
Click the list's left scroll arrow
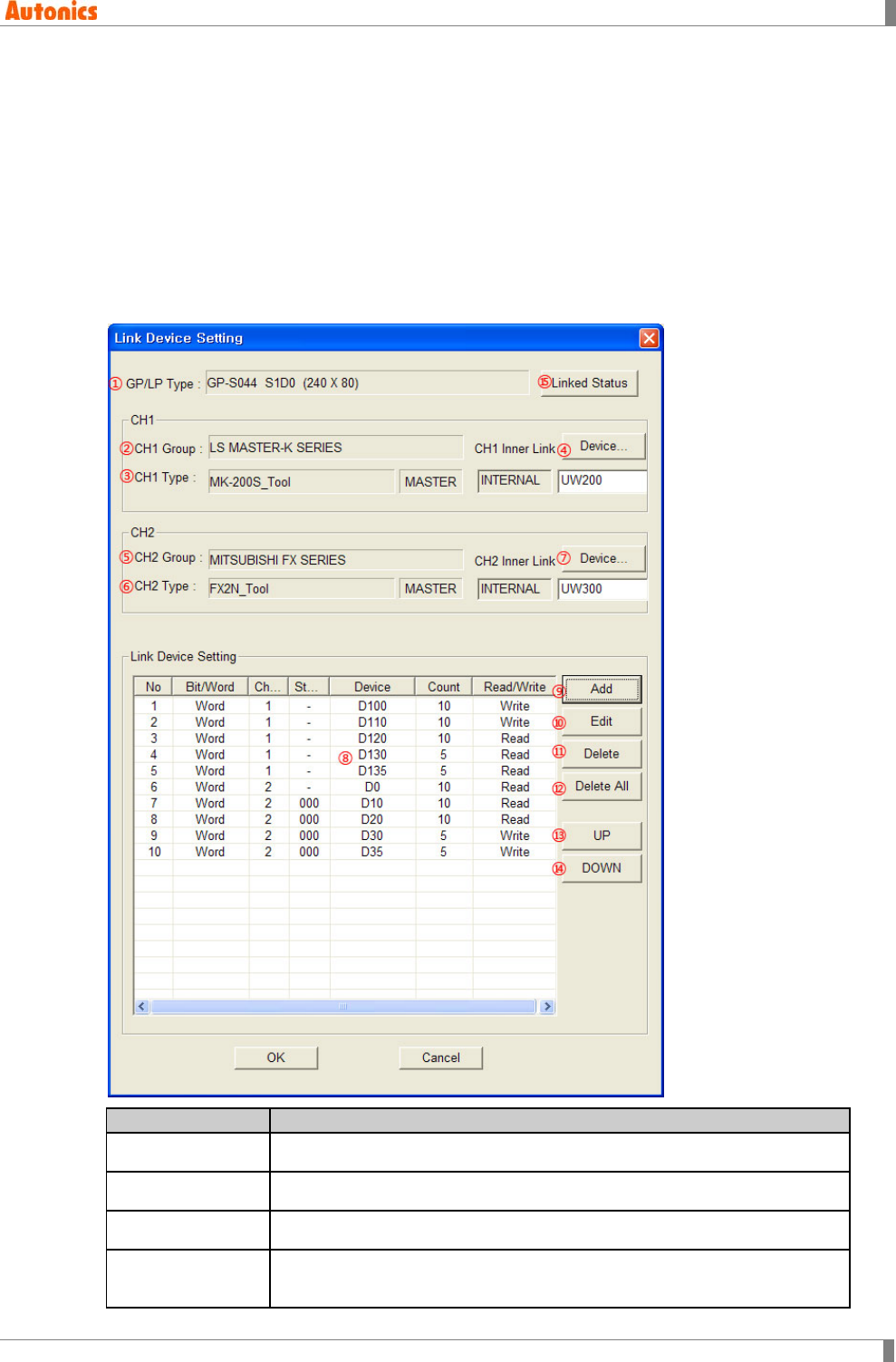point(142,1007)
